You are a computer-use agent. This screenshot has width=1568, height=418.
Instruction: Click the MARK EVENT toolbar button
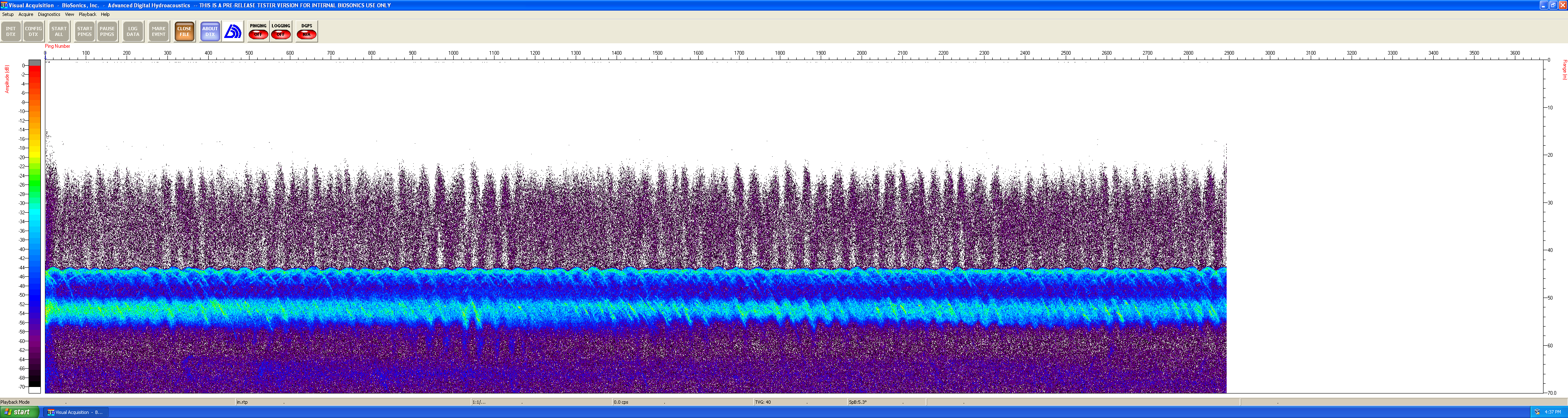tap(159, 32)
